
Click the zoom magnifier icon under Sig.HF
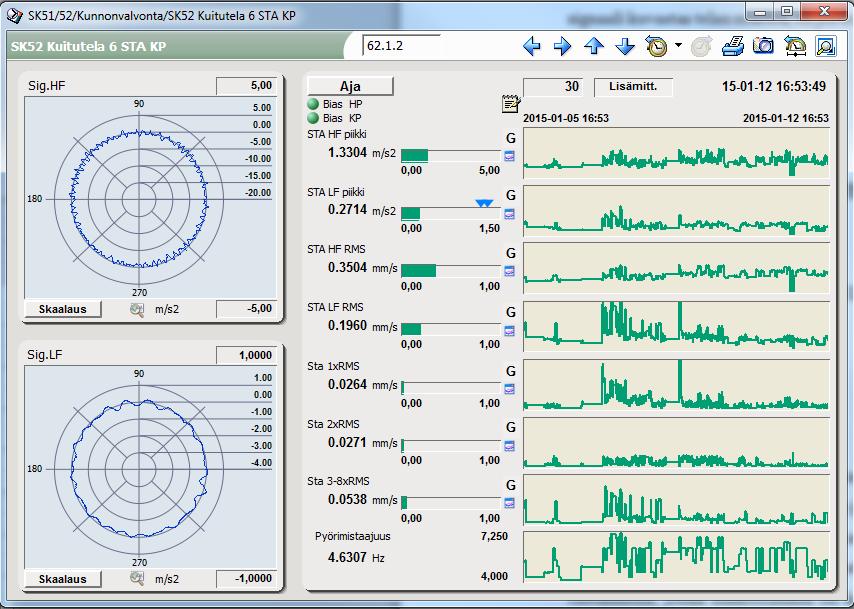pos(137,309)
